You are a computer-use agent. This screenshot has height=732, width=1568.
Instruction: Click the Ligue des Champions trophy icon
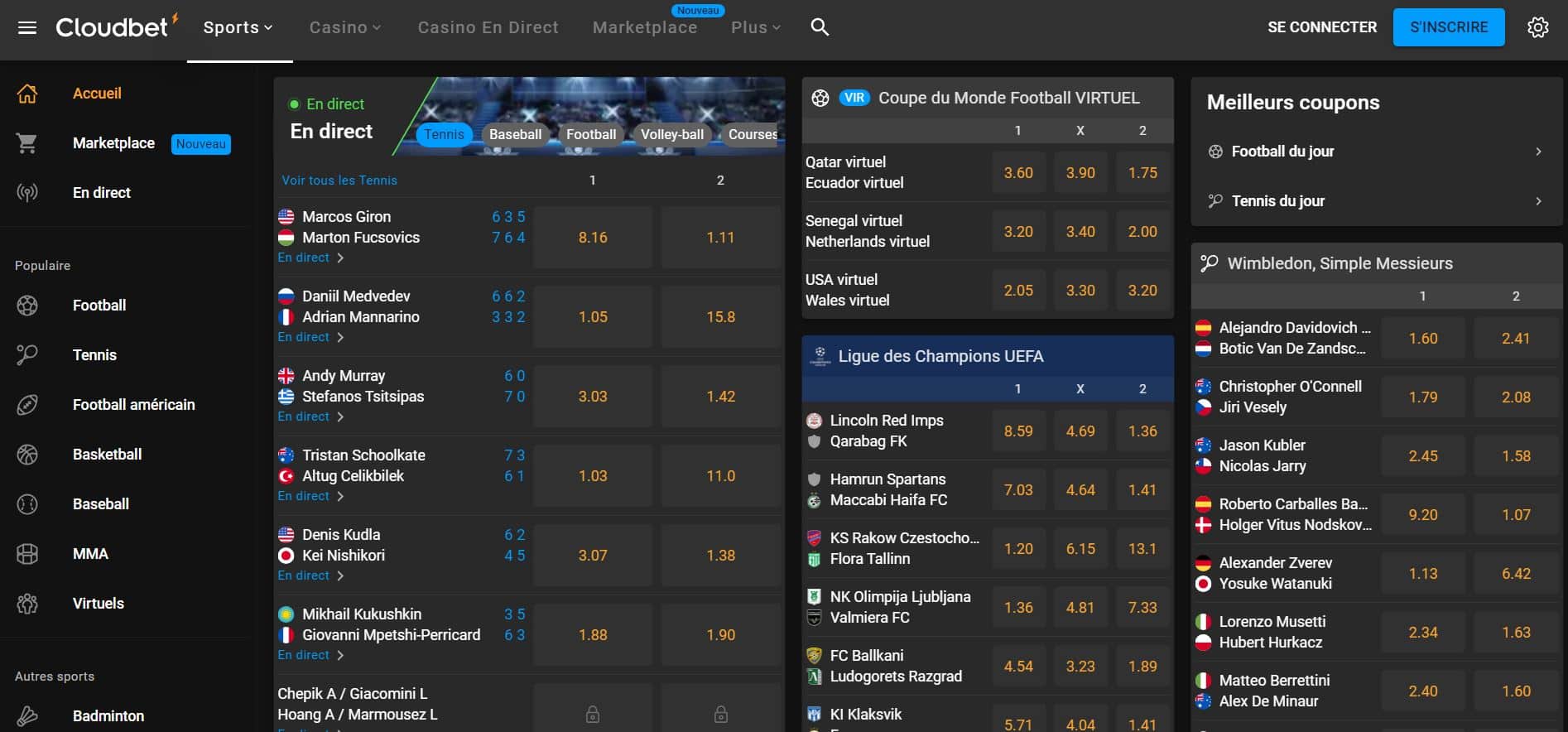click(820, 356)
